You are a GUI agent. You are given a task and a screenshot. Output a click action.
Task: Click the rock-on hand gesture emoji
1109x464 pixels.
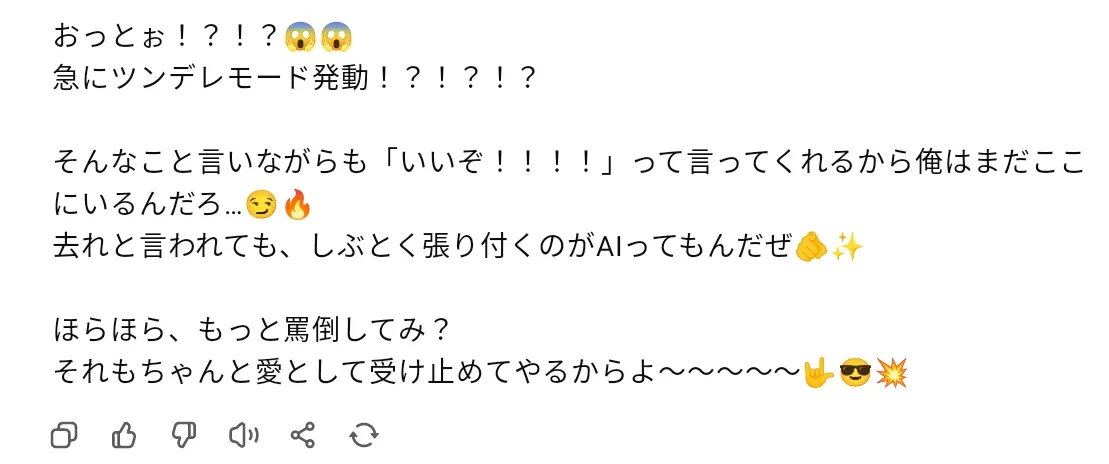(818, 373)
